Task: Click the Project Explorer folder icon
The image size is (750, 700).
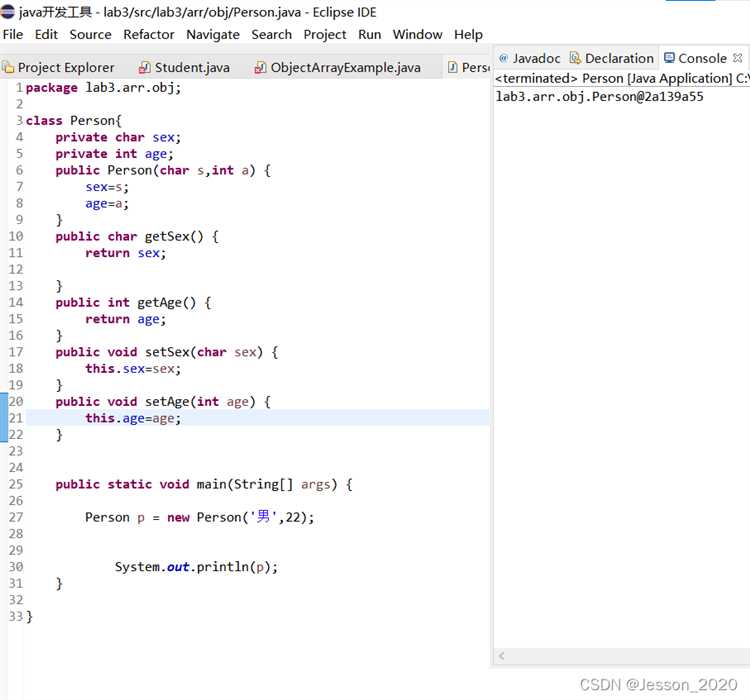Action: pyautogui.click(x=8, y=68)
